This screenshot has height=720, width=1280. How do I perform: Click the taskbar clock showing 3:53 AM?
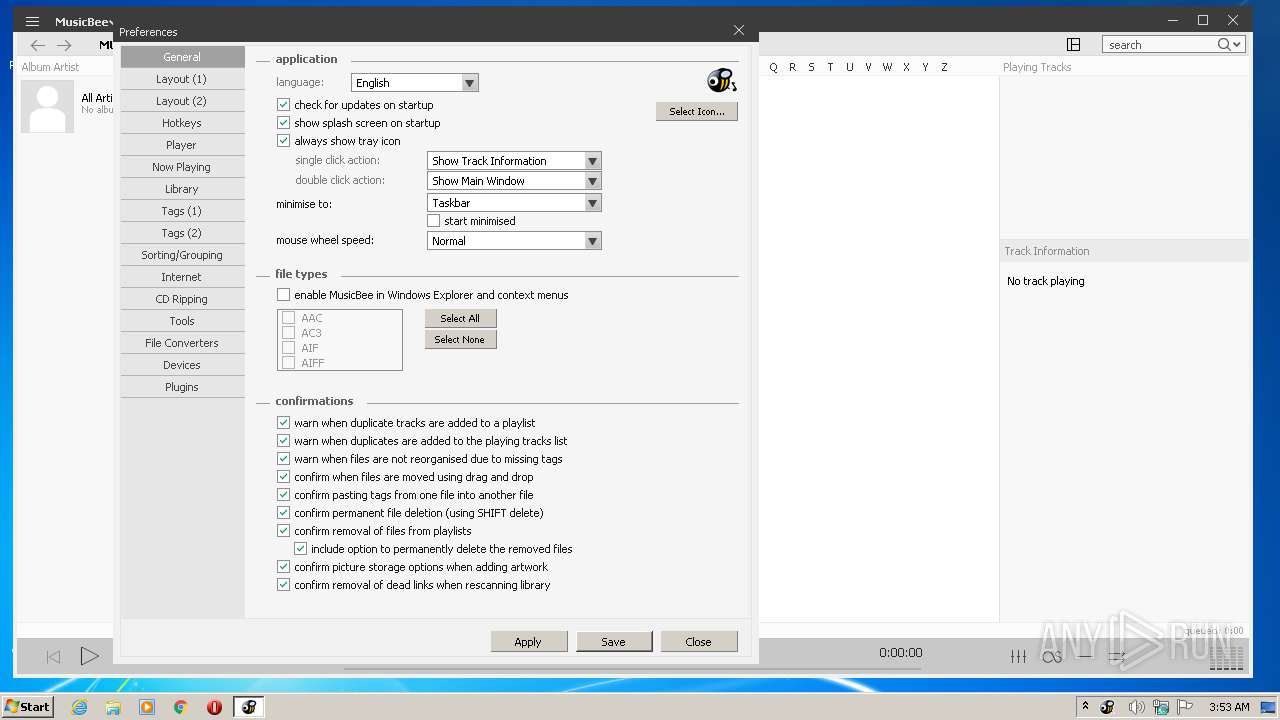pyautogui.click(x=1229, y=707)
